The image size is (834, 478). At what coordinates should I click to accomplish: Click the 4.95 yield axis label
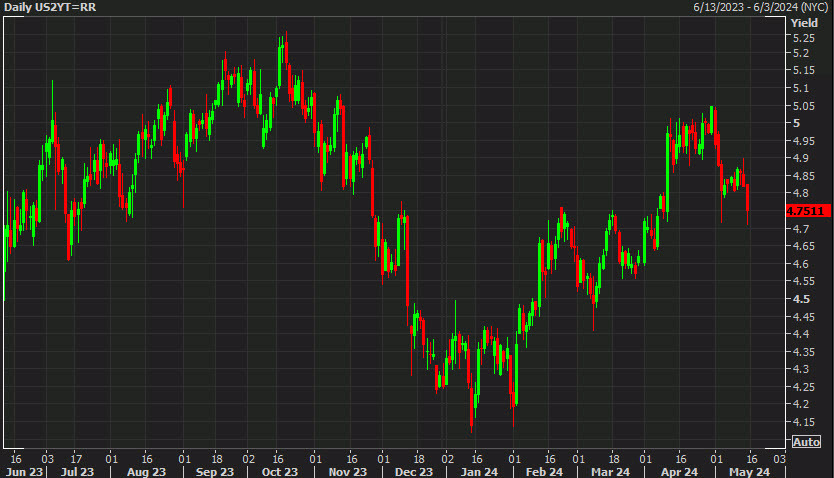(803, 141)
